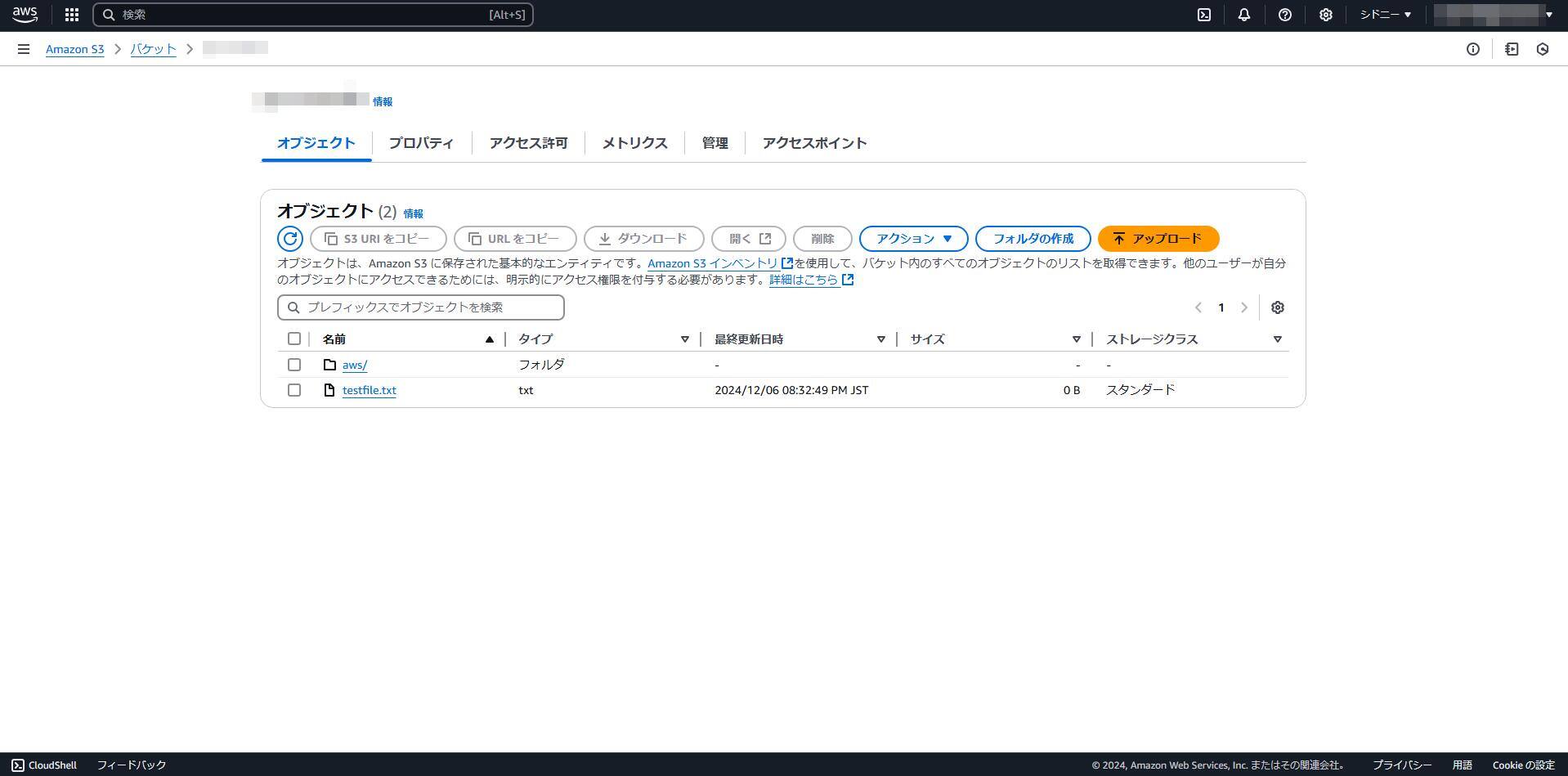Open the notifications bell
The width and height of the screenshot is (1568, 776).
click(1244, 15)
